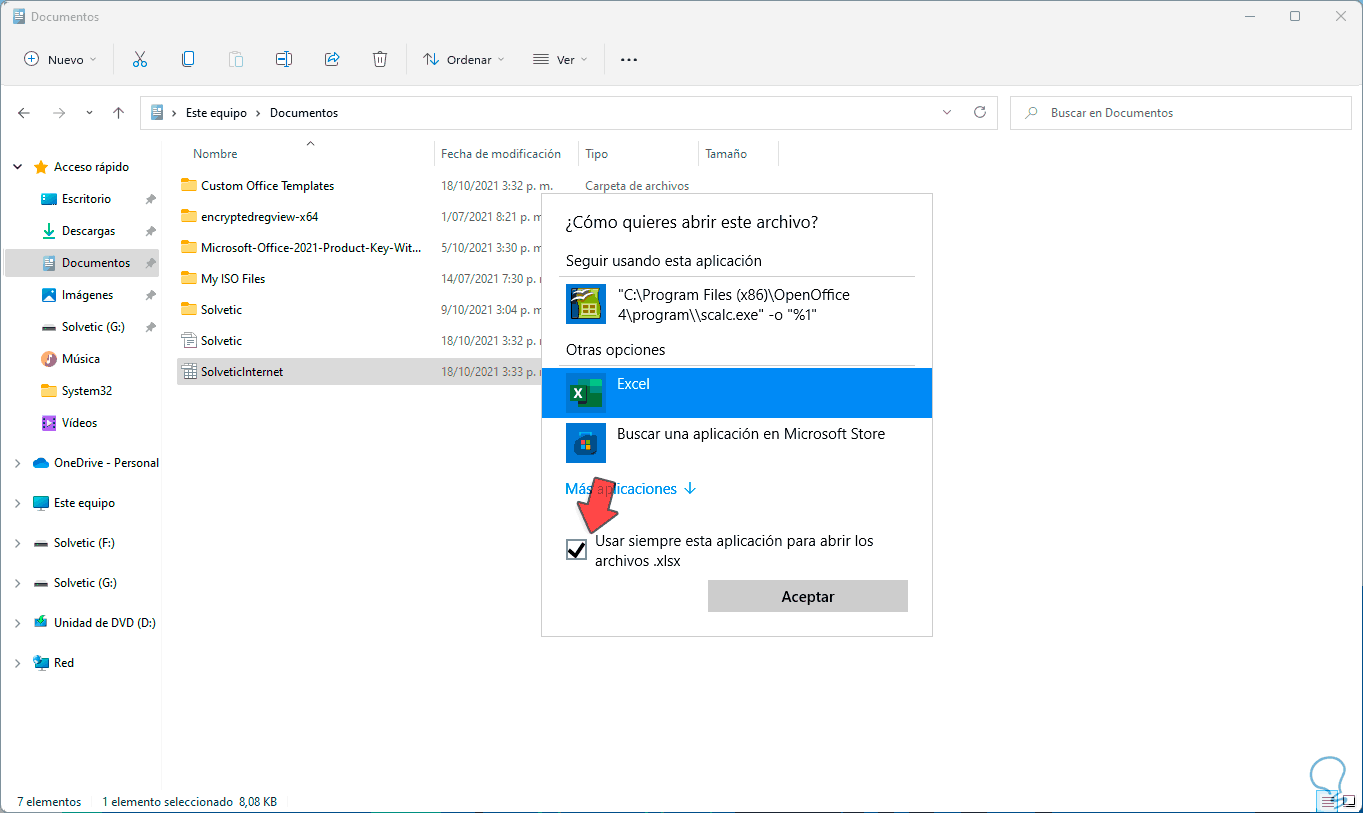
Task: Click the Música icon in sidebar
Action: click(x=48, y=359)
